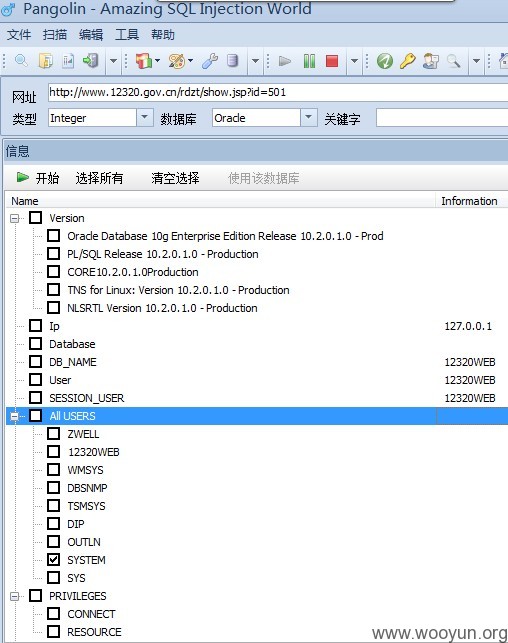
Task: Click the 开始 start button
Action: point(38,178)
